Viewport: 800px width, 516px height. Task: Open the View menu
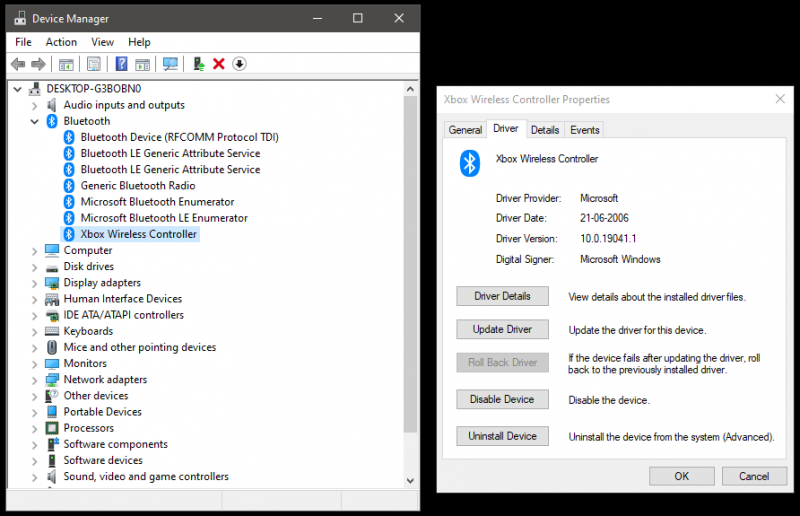103,42
